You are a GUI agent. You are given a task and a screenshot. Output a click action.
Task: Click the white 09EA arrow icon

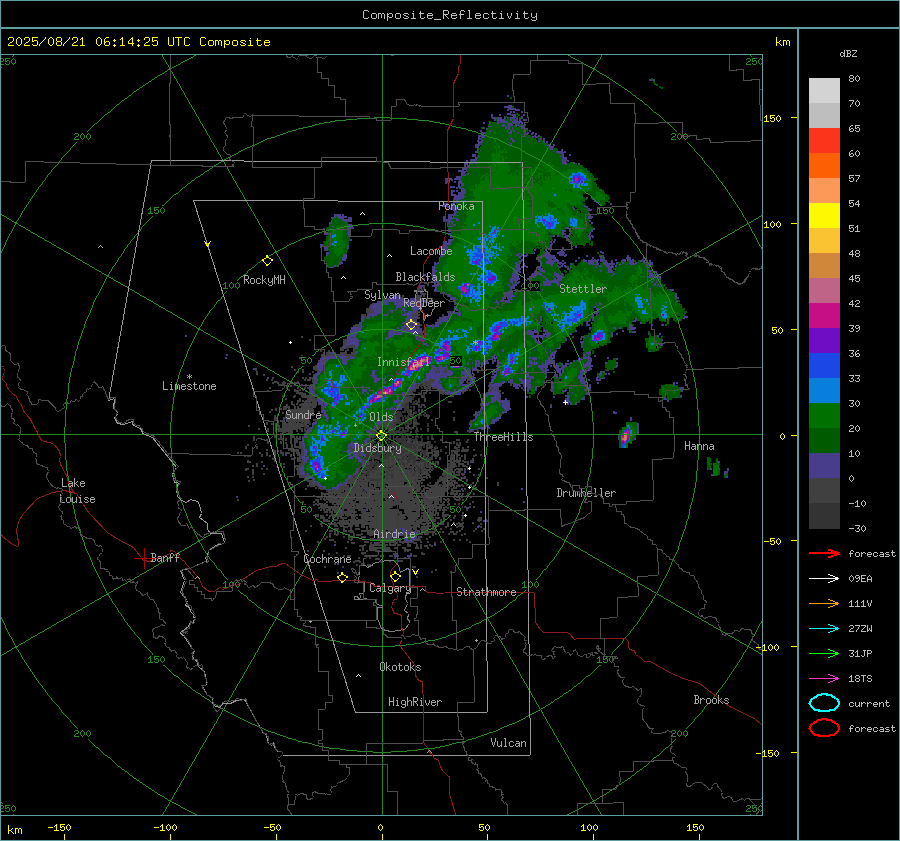pyautogui.click(x=824, y=579)
